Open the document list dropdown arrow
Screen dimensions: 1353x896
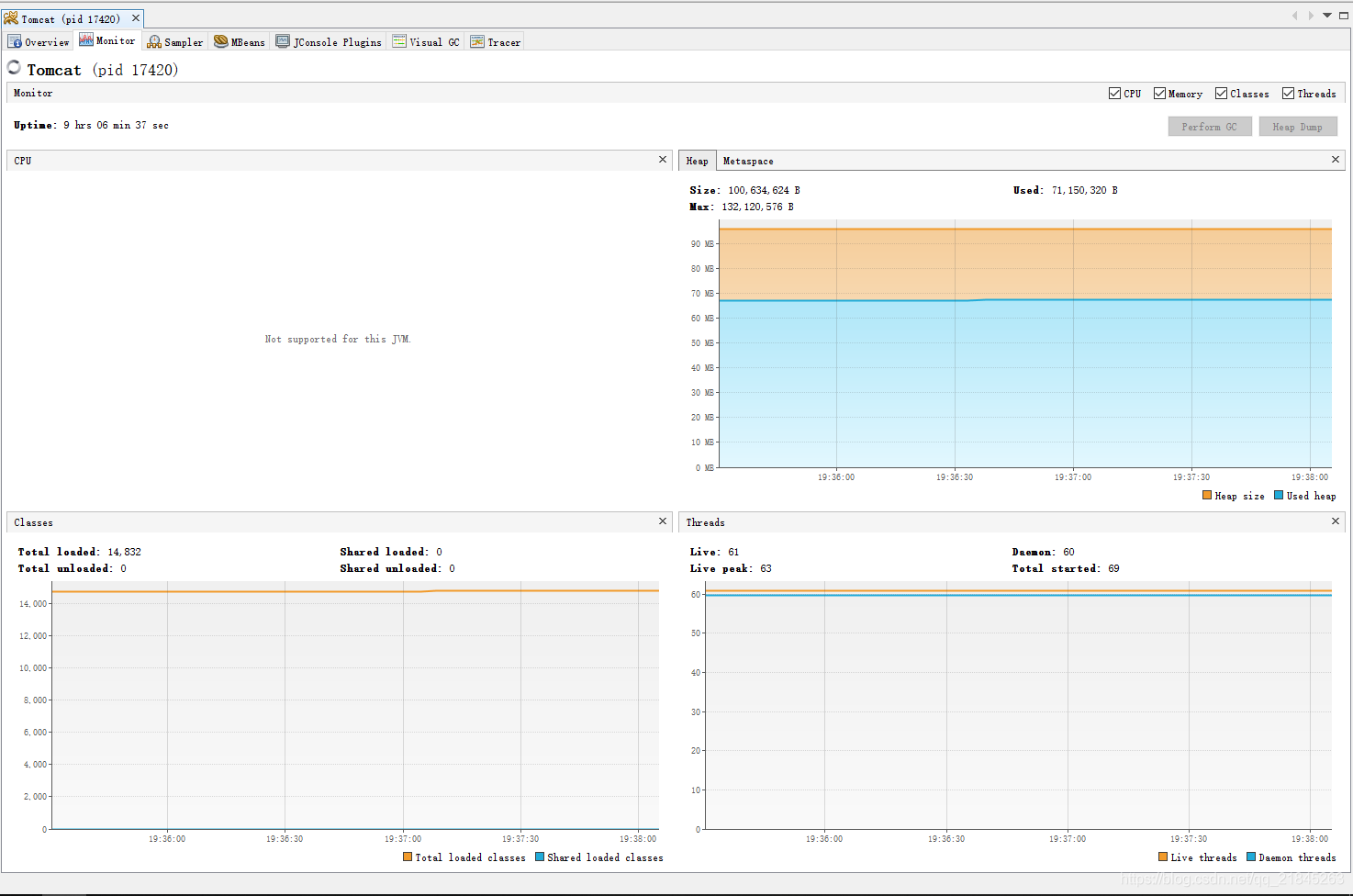coord(1327,16)
